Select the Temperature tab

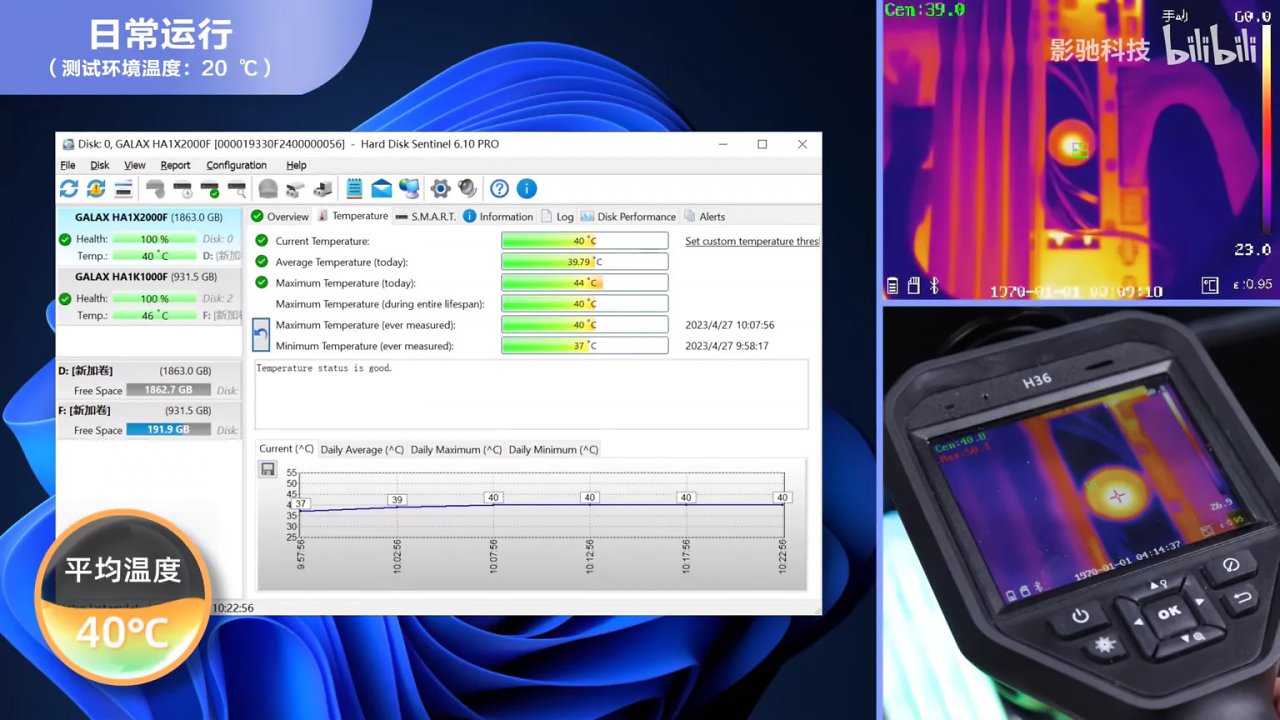tap(353, 216)
